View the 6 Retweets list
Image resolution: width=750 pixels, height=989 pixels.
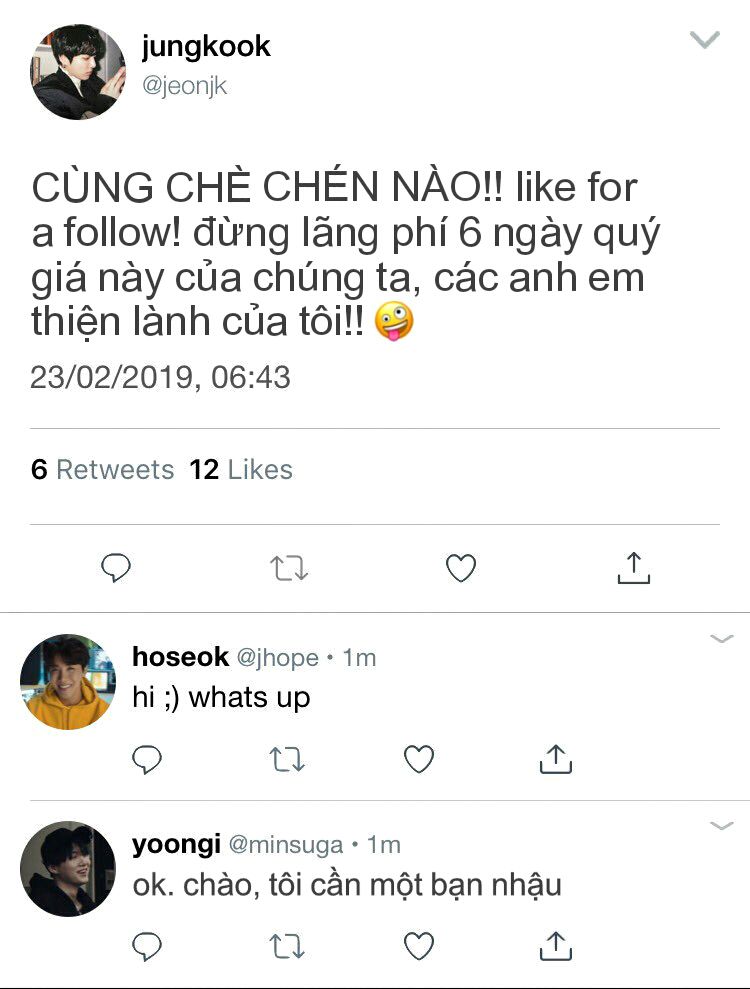[x=102, y=470]
